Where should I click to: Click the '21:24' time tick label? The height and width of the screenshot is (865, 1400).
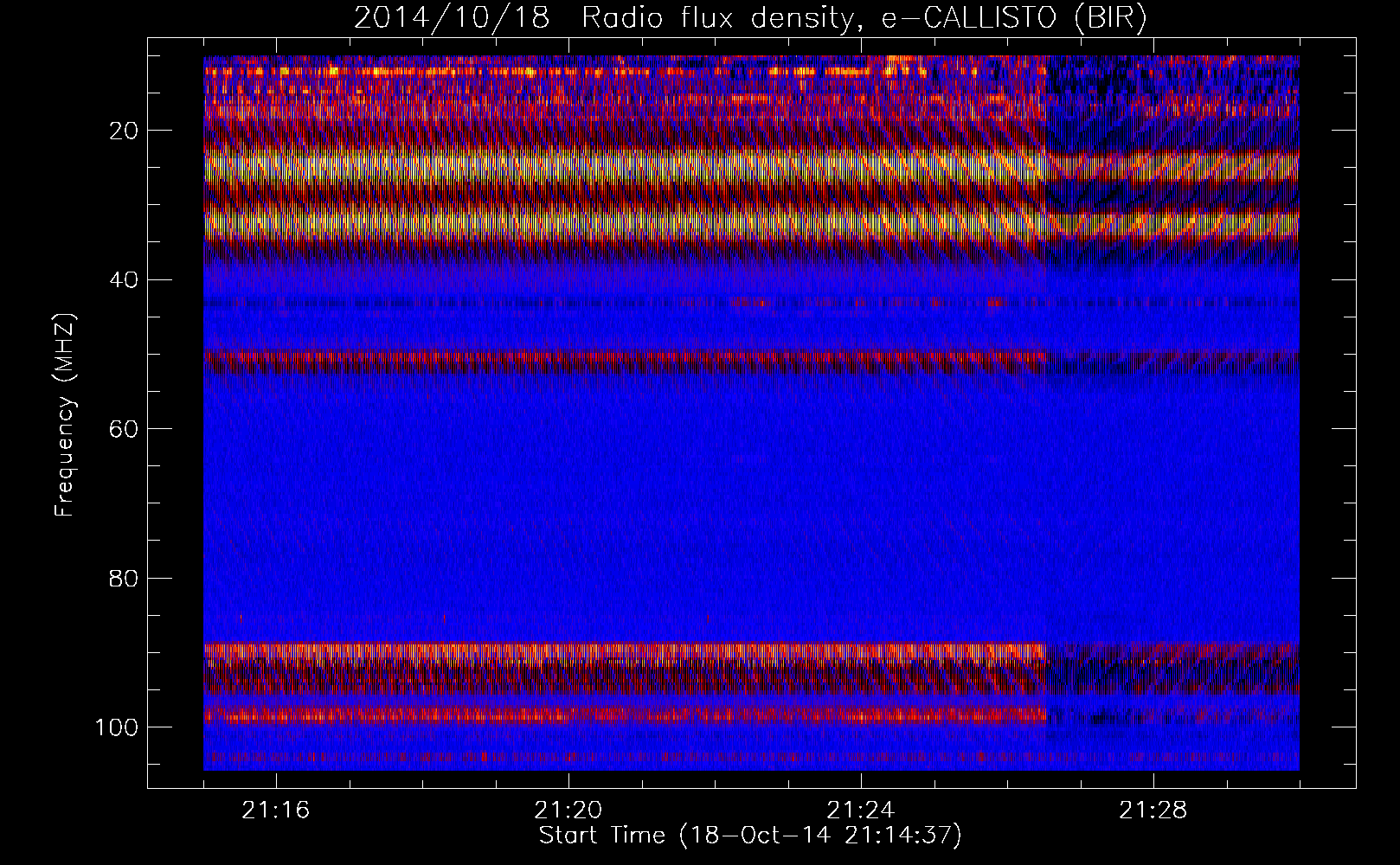861,811
